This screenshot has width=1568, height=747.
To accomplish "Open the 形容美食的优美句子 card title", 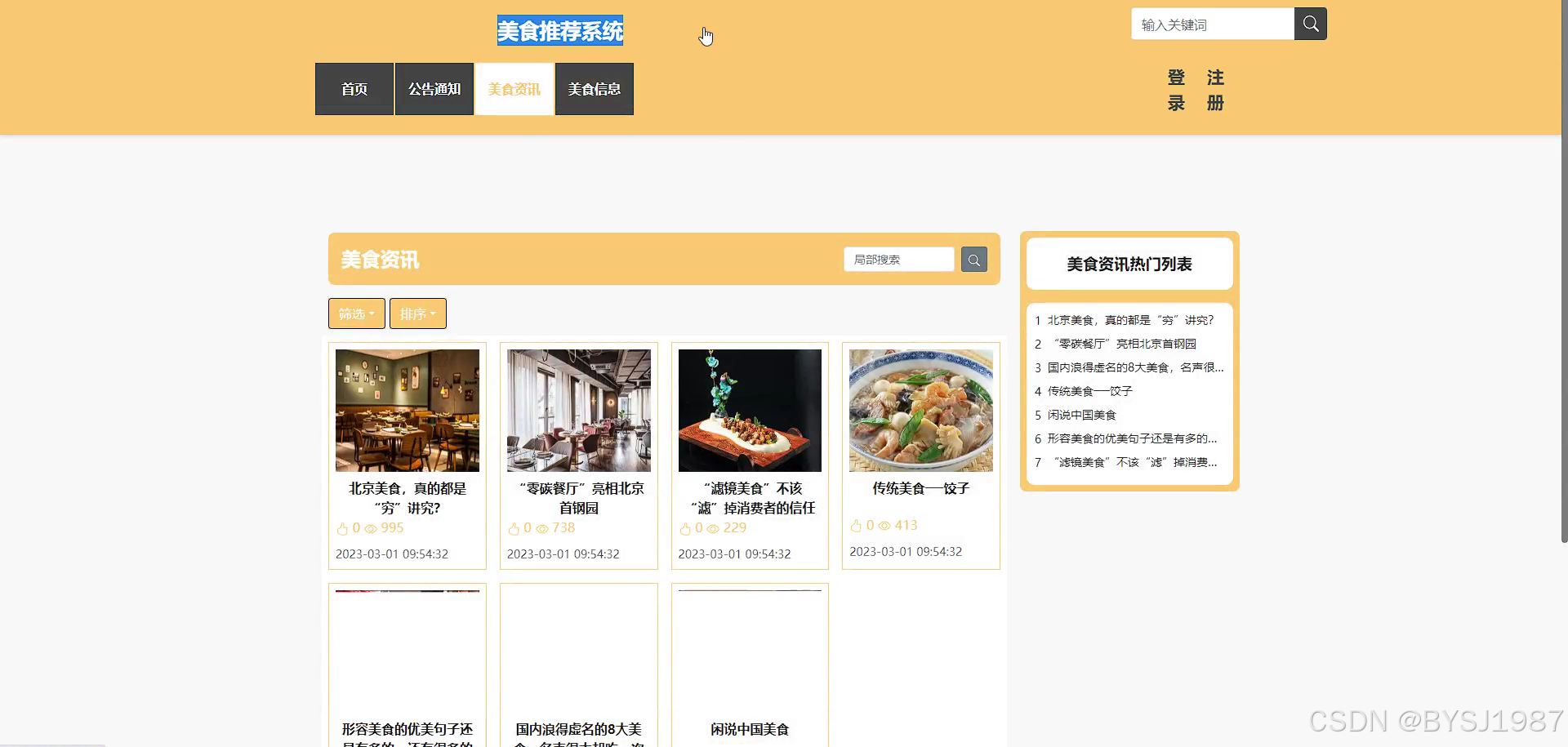I will (x=408, y=734).
